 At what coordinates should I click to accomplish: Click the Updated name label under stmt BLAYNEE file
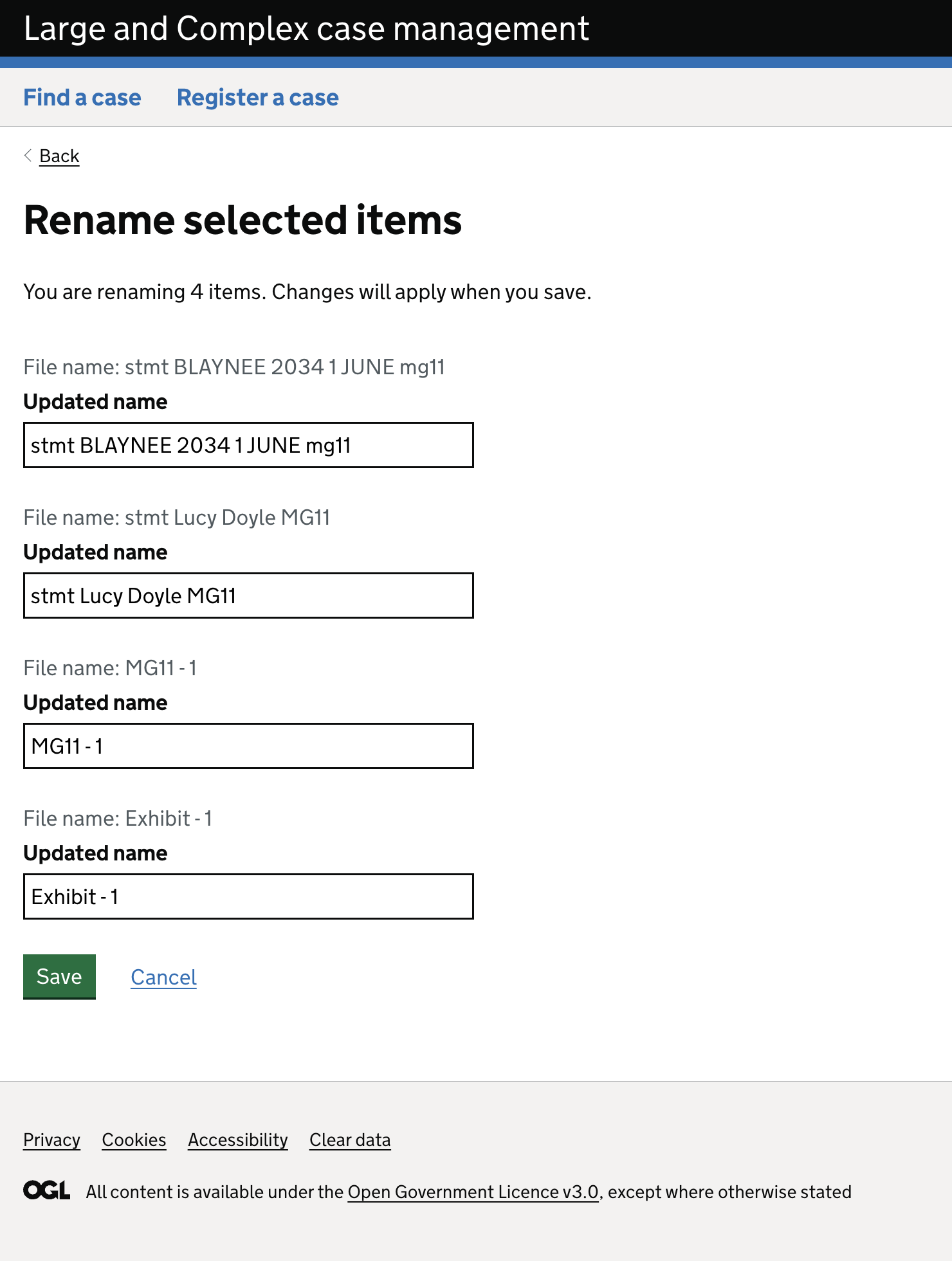(95, 402)
